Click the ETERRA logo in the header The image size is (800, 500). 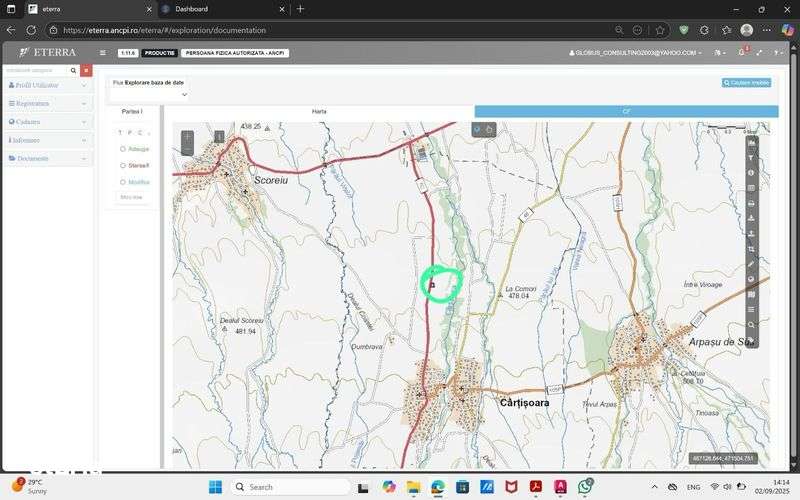point(47,52)
